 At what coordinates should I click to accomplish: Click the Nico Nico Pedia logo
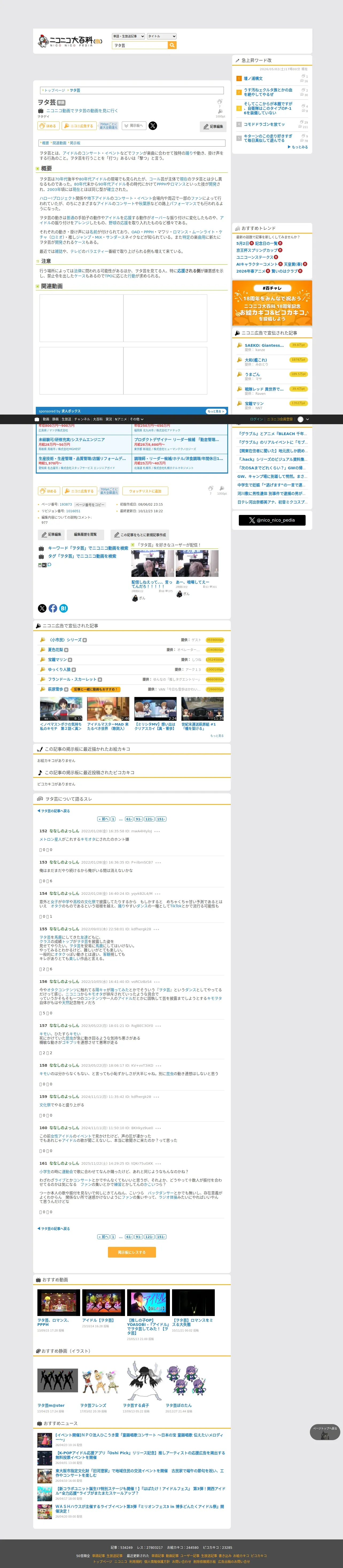[70, 41]
